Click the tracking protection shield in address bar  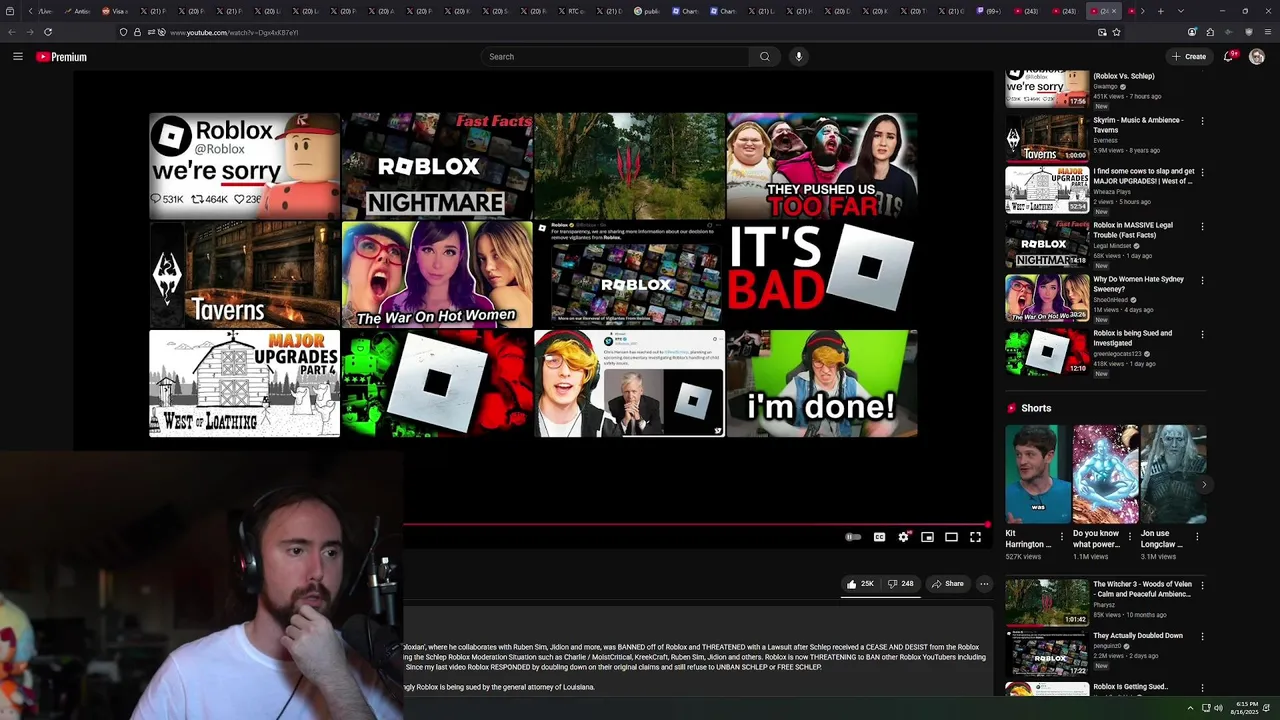(123, 32)
